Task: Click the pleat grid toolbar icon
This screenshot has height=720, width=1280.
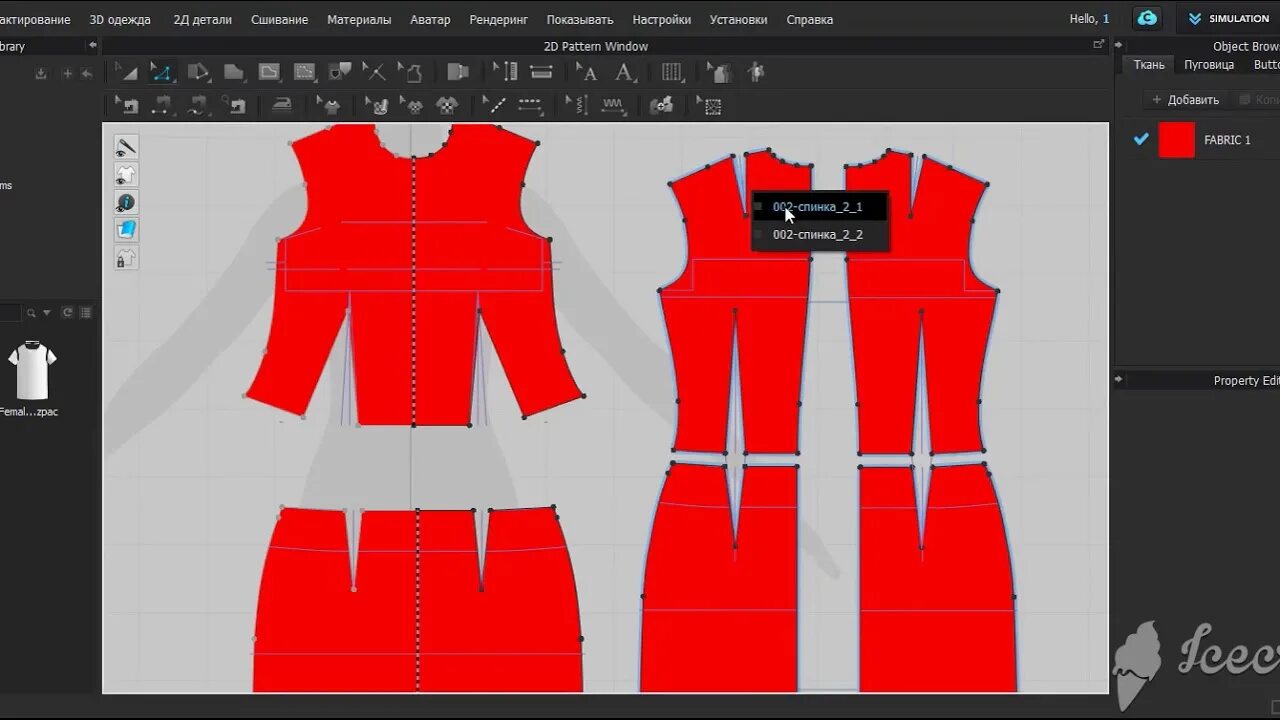Action: [672, 72]
